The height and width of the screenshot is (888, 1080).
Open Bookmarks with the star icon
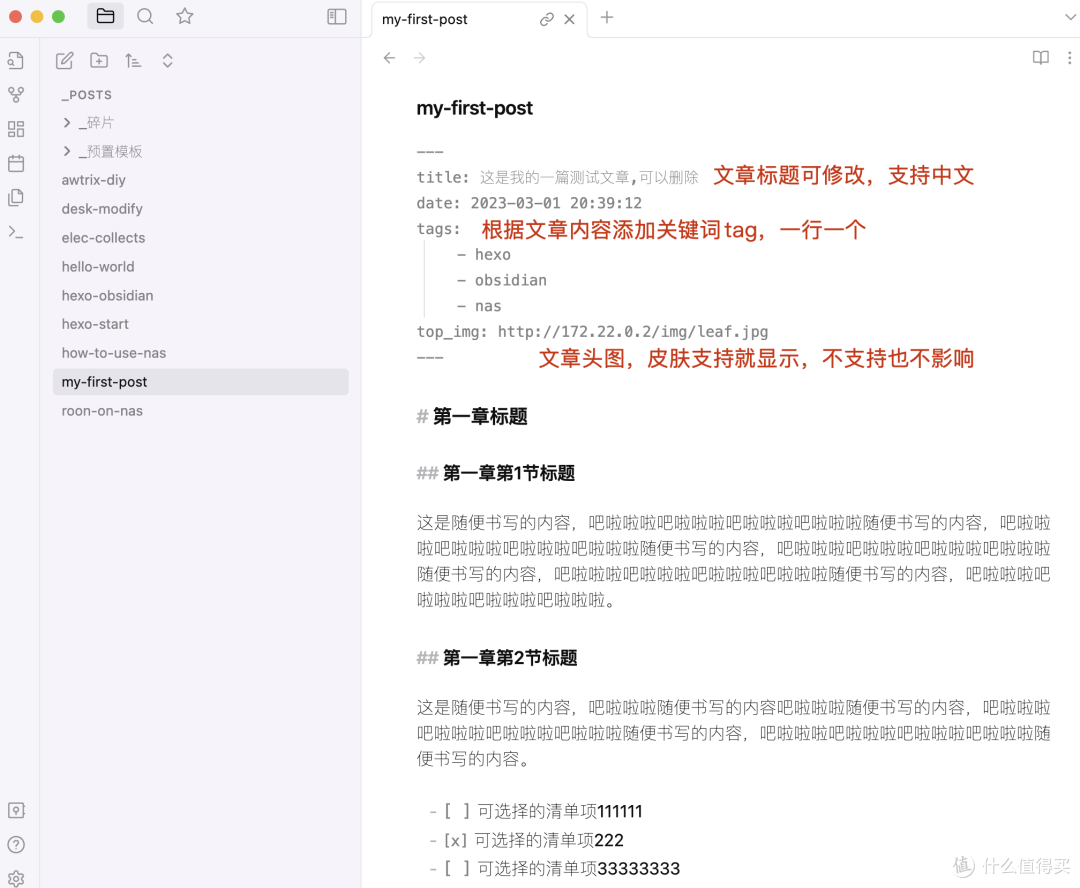point(184,16)
